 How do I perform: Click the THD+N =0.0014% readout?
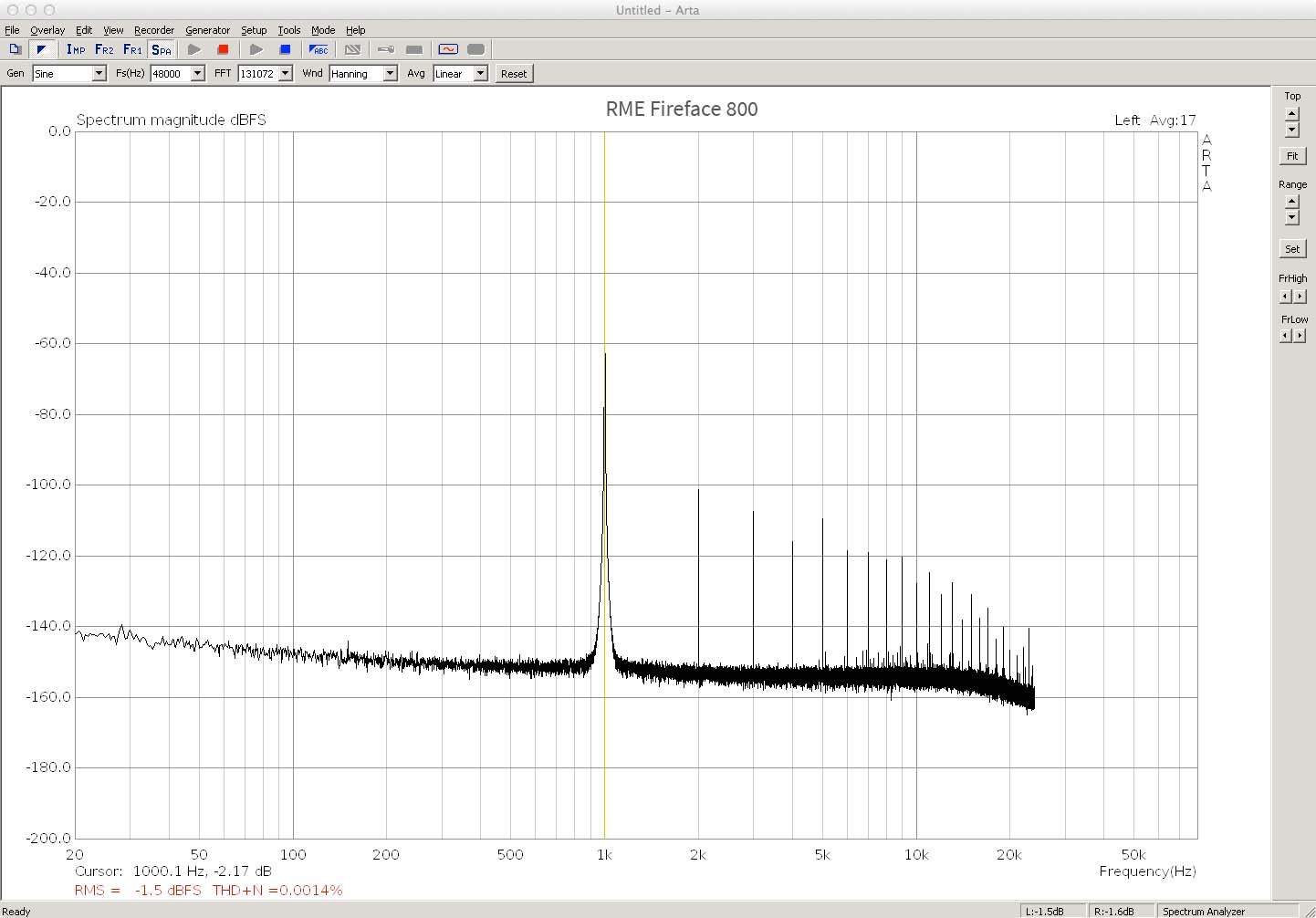[277, 891]
